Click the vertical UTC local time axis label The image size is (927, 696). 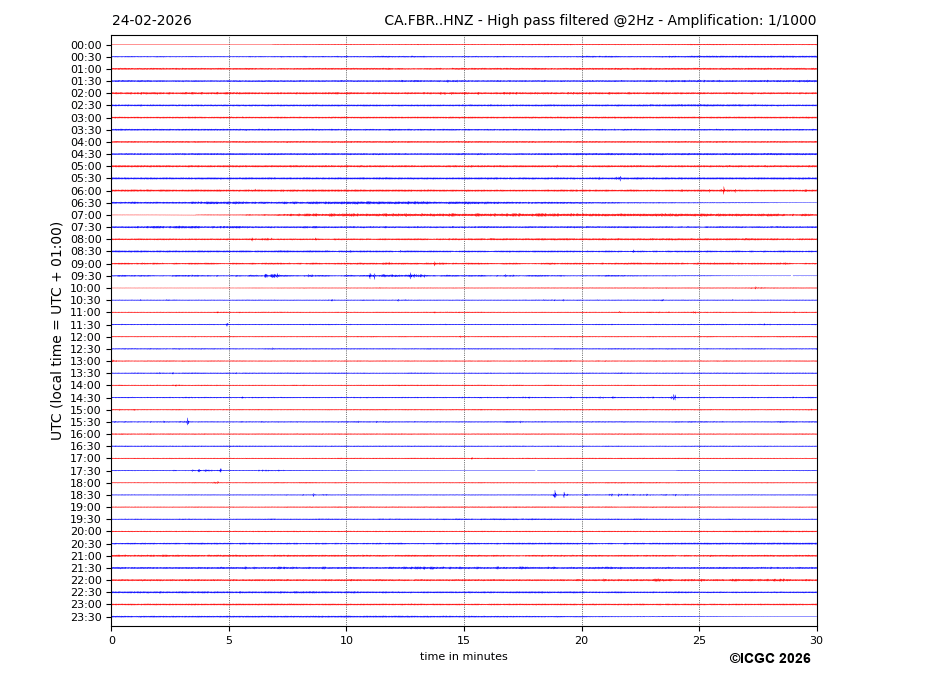pyautogui.click(x=58, y=330)
